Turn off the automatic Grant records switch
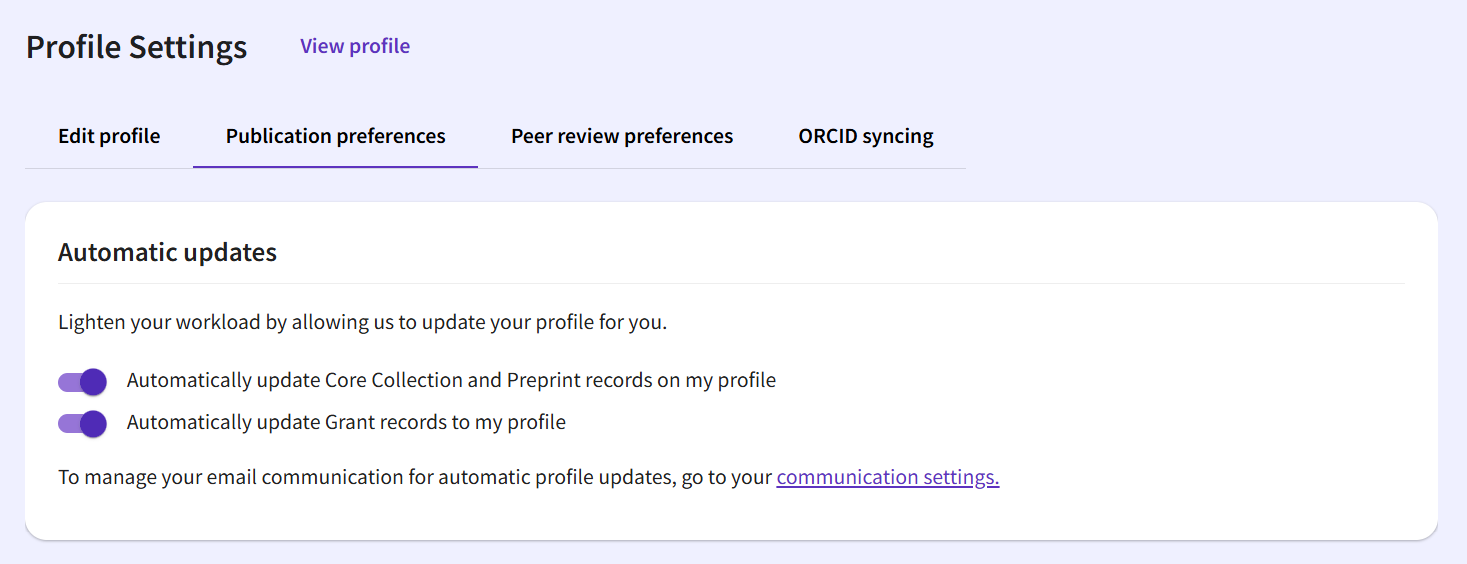The height and width of the screenshot is (564, 1467). click(x=82, y=423)
